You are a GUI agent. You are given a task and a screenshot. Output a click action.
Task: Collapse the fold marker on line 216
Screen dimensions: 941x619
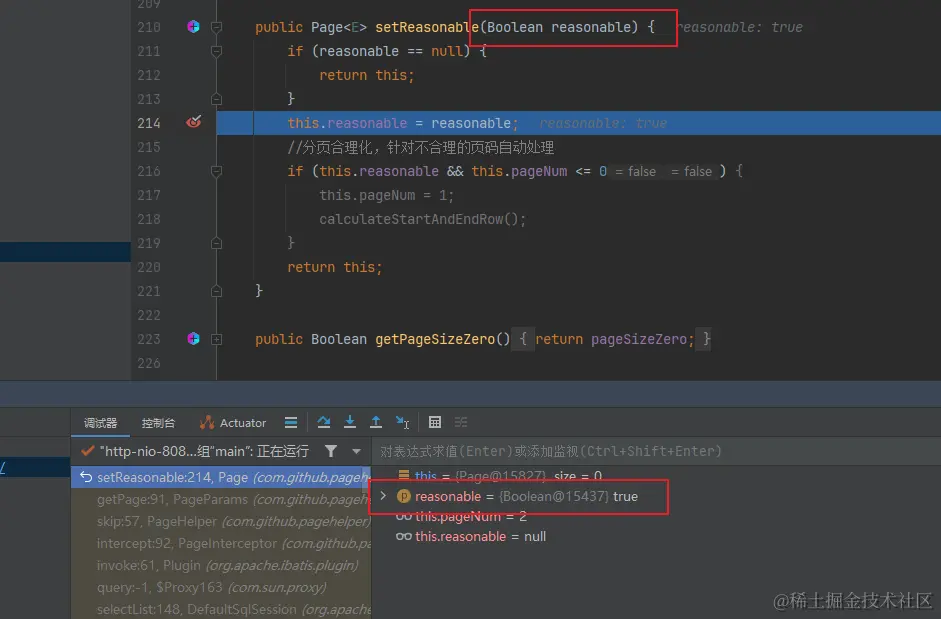(217, 171)
